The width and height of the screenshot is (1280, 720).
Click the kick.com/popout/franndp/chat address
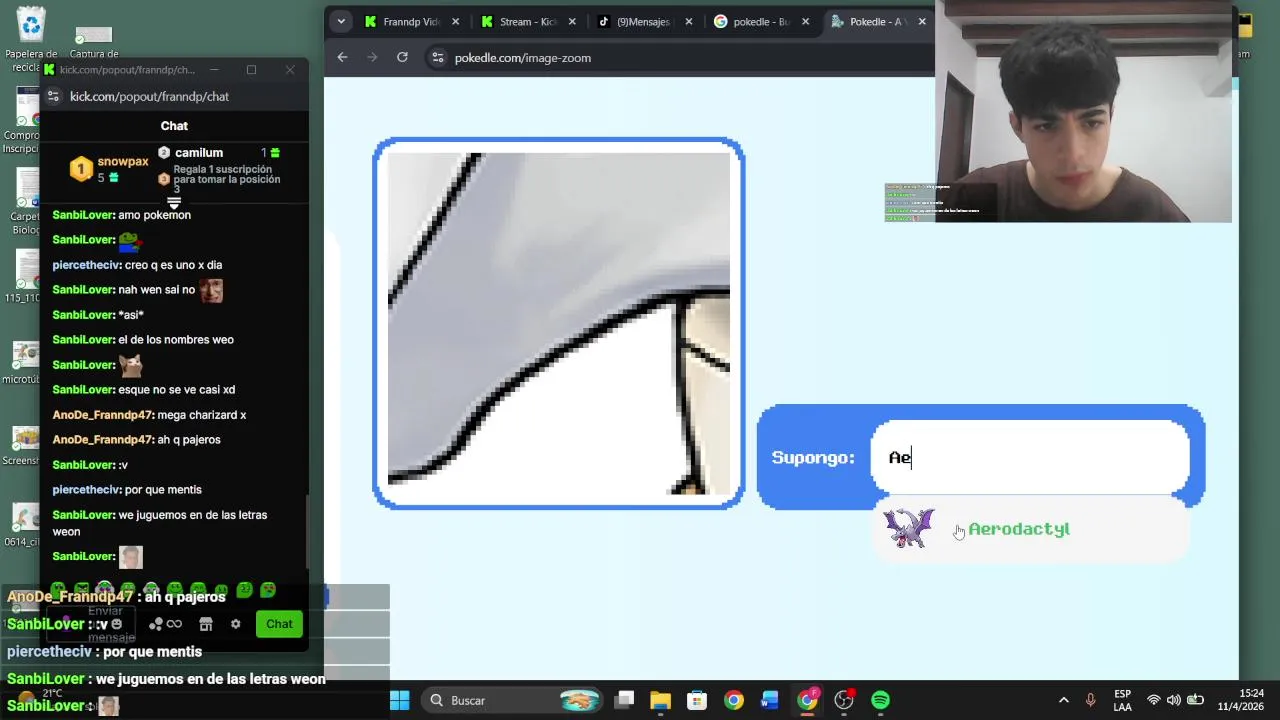tap(150, 96)
